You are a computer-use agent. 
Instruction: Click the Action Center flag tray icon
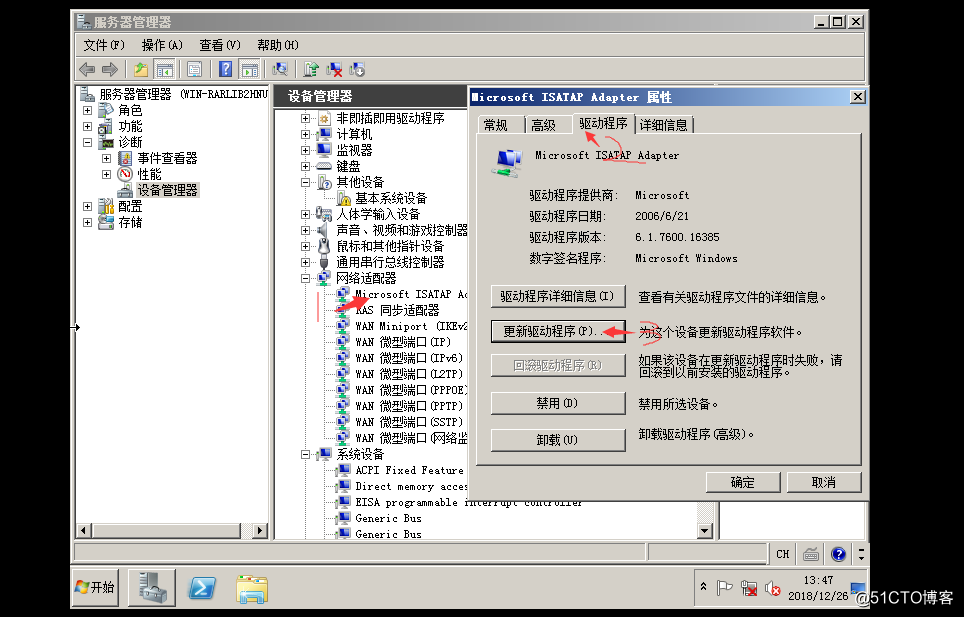pyautogui.click(x=725, y=588)
